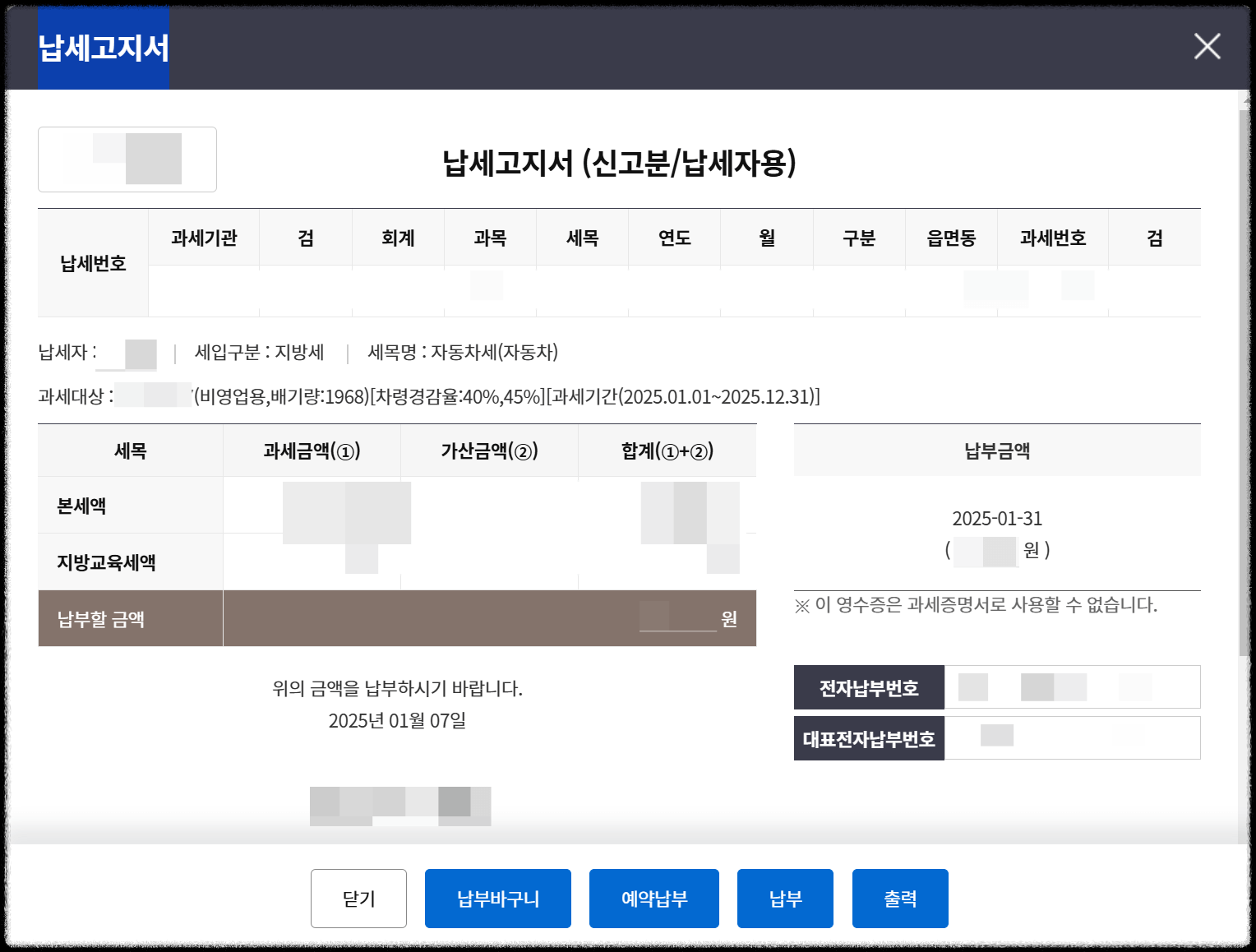Select the 세목명 자동차세 text
1256x952 pixels.
click(x=464, y=353)
